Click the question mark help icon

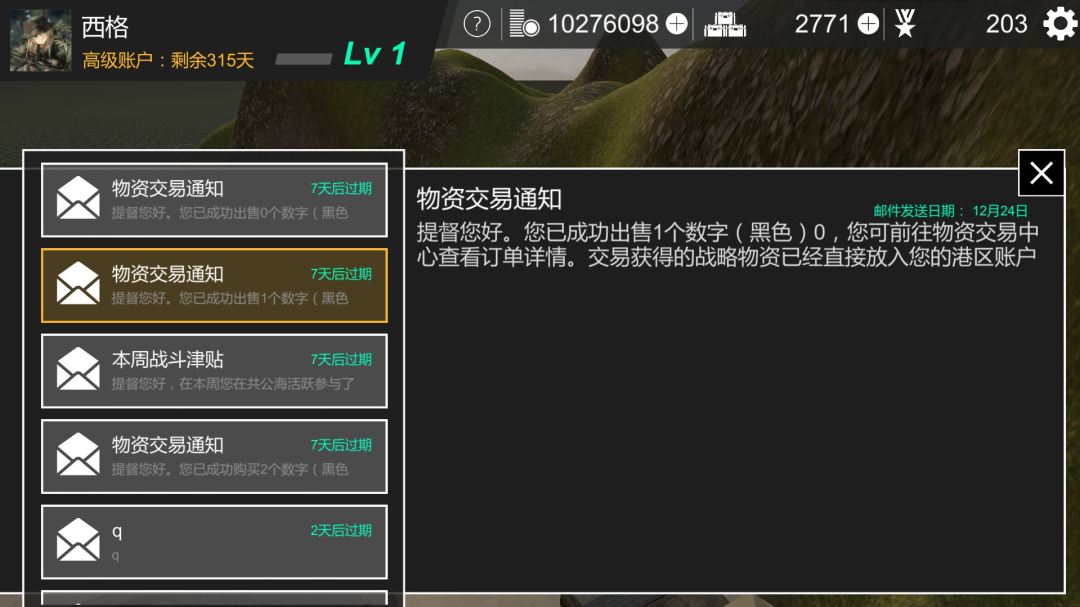[477, 24]
